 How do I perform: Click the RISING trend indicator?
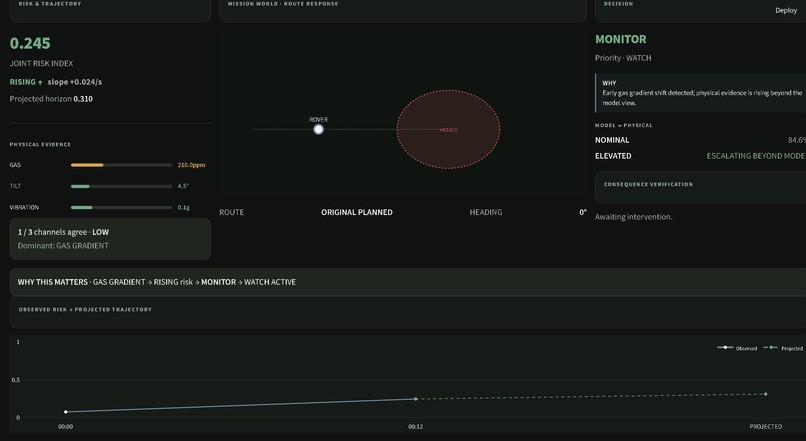(26, 82)
